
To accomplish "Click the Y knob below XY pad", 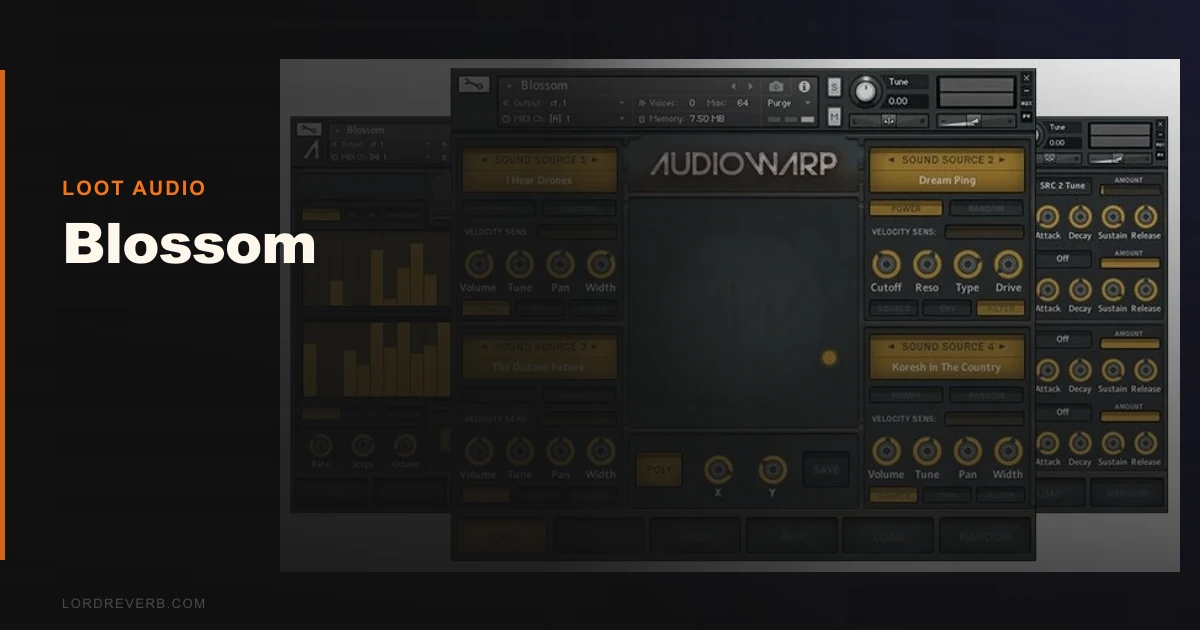I will [x=772, y=468].
